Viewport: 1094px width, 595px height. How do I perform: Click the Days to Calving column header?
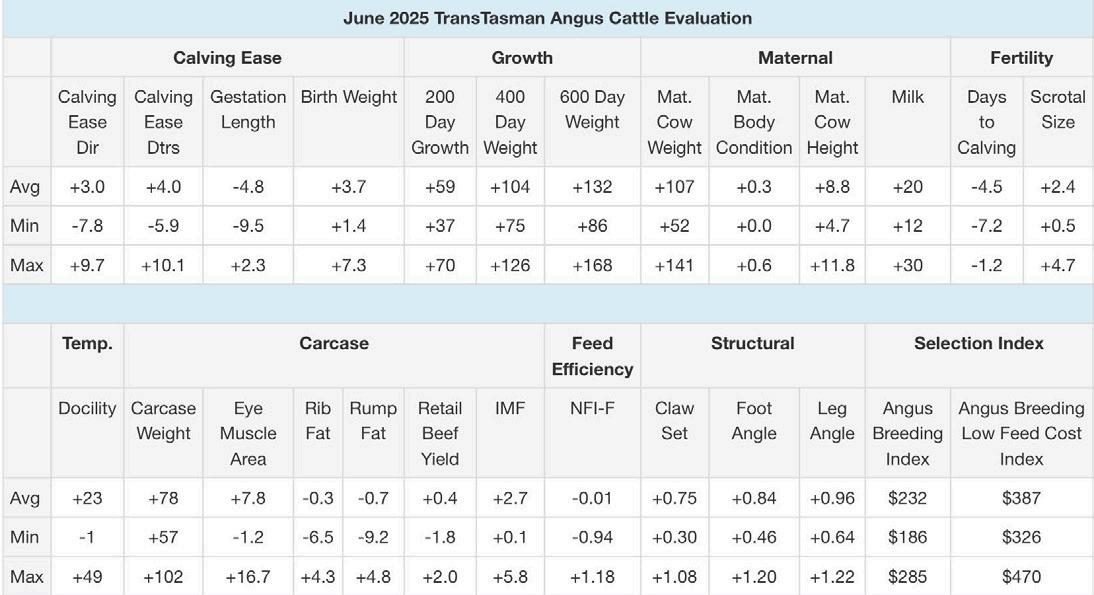(986, 122)
